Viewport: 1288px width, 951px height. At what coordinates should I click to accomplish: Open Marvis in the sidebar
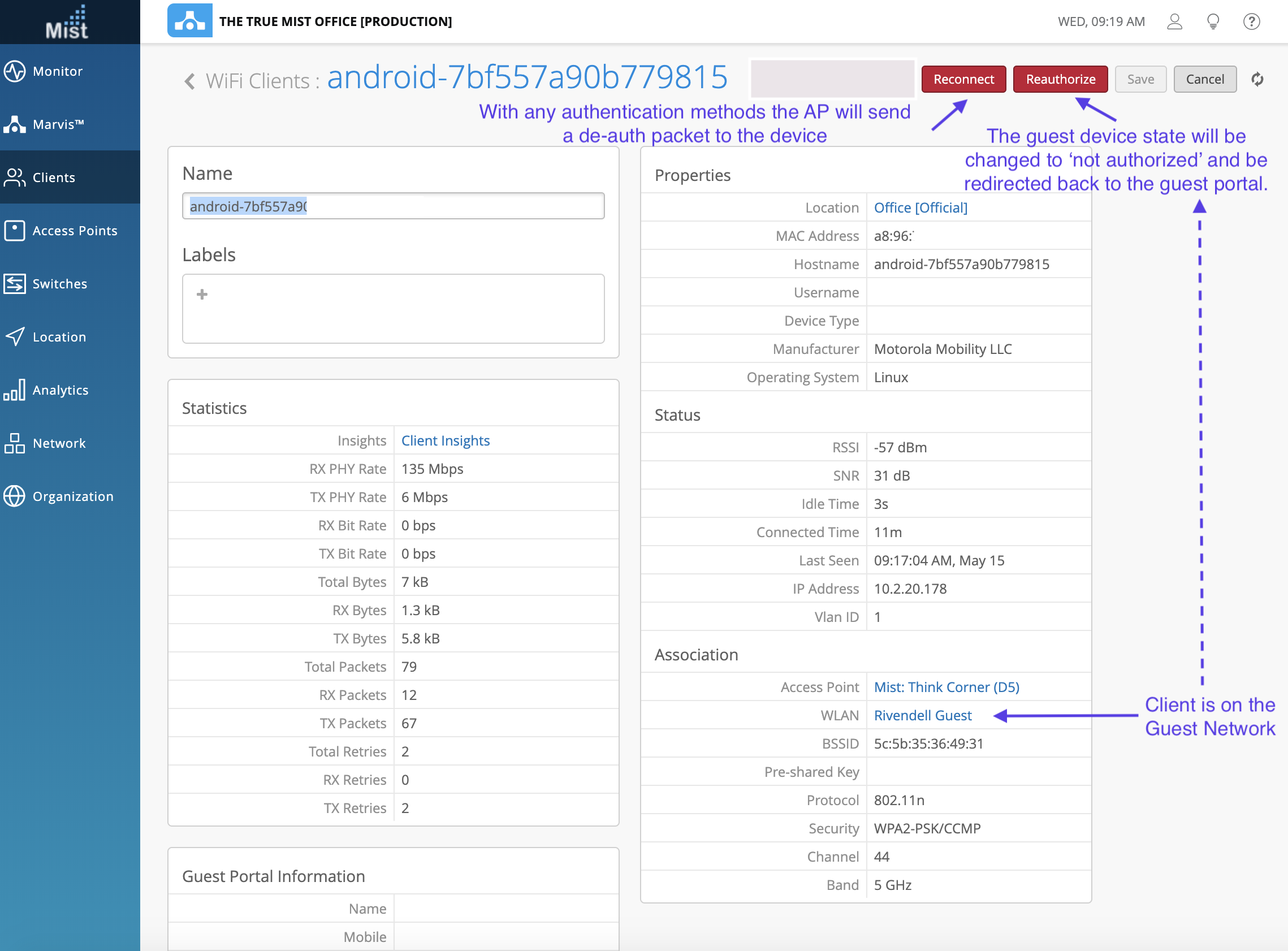(x=58, y=124)
